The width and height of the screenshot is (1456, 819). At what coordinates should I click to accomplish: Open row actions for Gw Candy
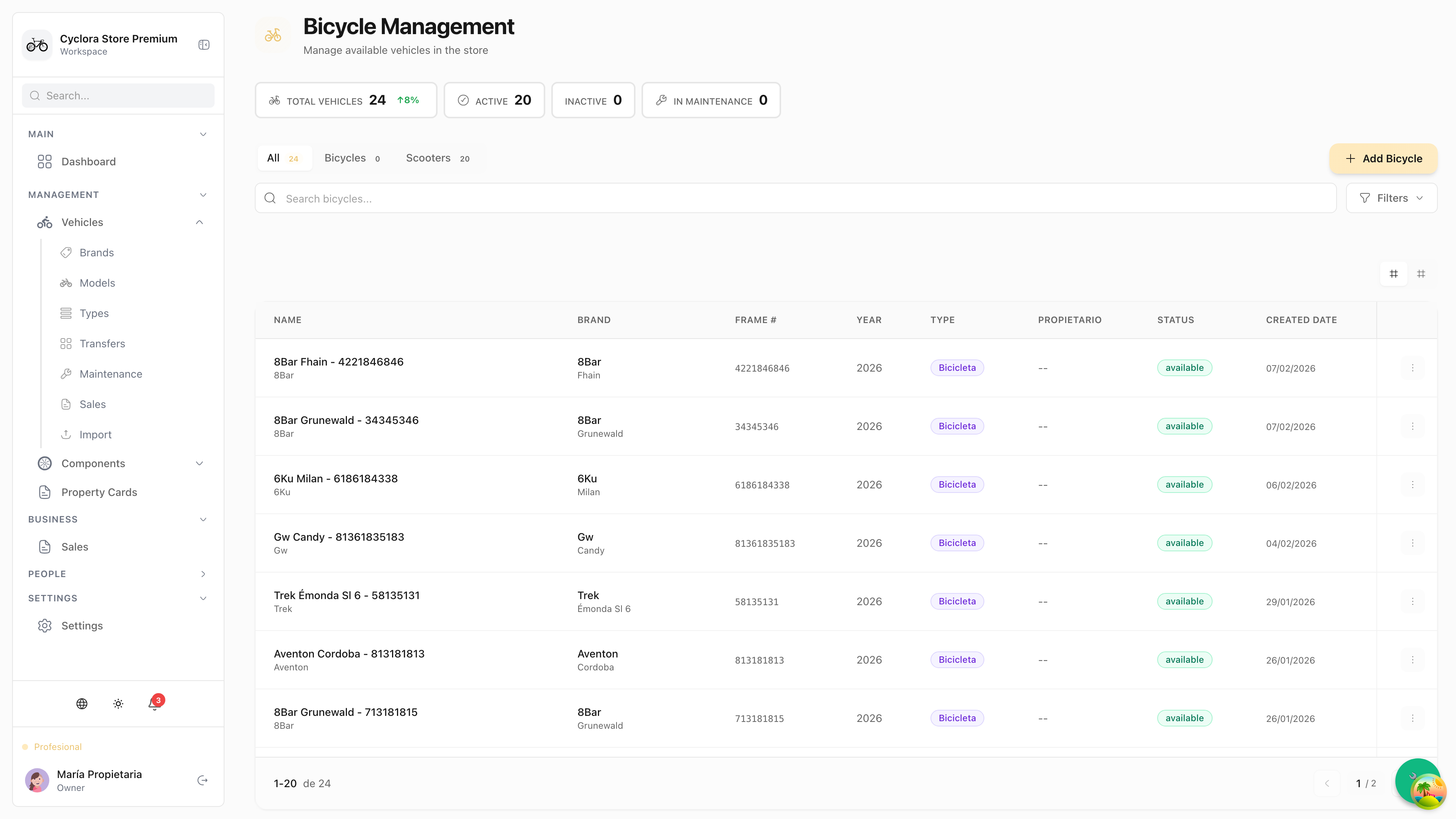click(x=1412, y=543)
